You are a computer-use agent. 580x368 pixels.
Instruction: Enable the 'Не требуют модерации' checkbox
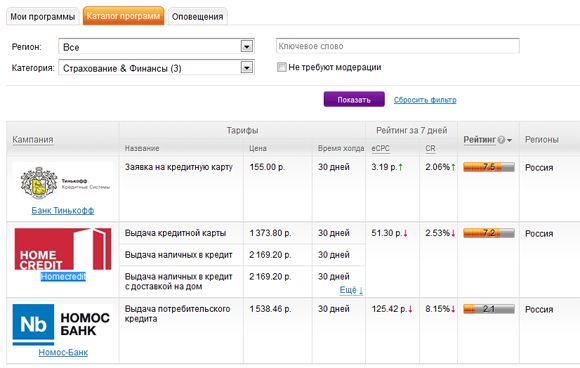(281, 67)
